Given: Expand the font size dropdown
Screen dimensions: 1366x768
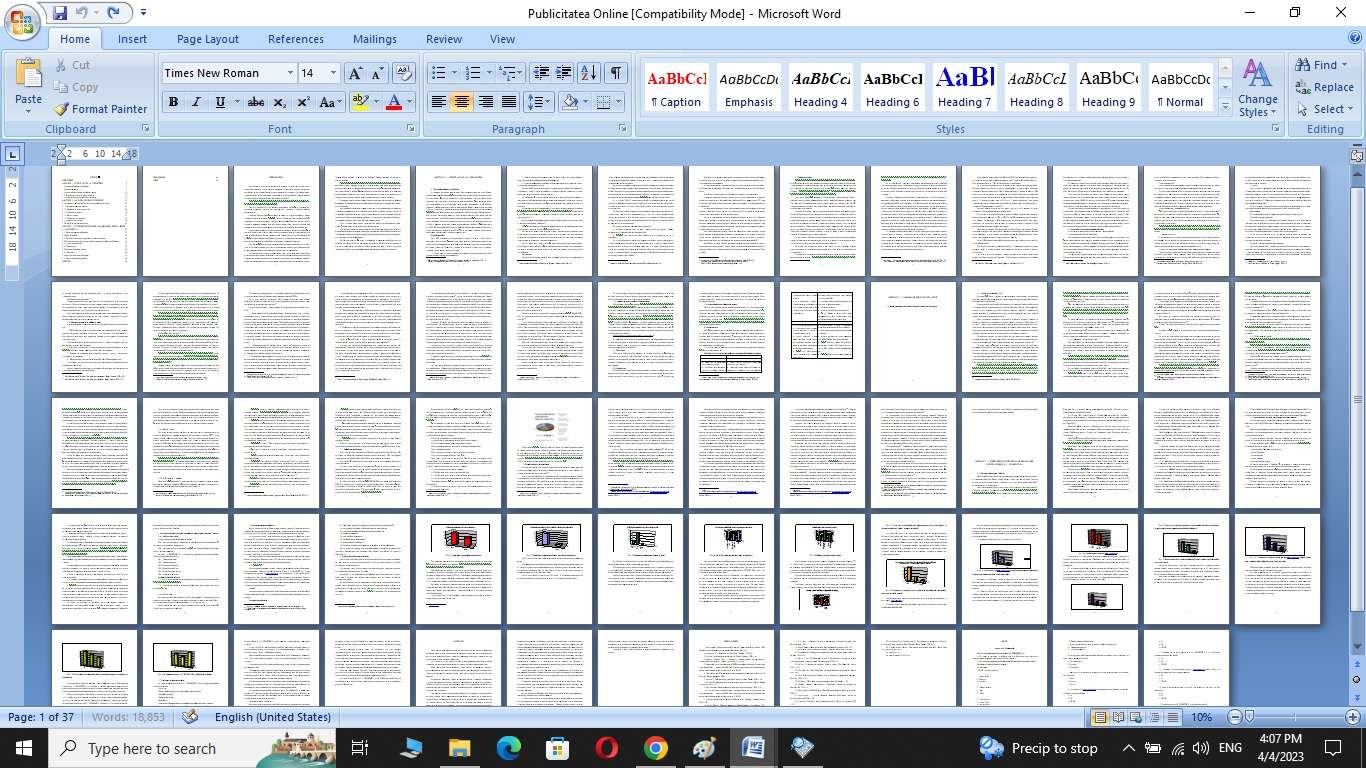Looking at the screenshot, I should [333, 73].
